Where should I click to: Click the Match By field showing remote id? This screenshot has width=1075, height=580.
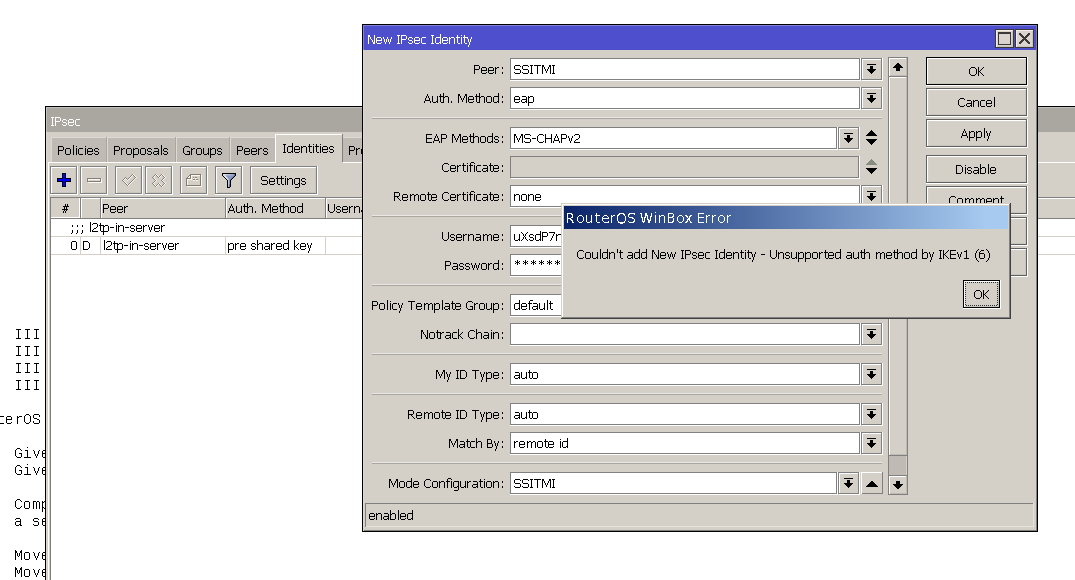(x=684, y=443)
